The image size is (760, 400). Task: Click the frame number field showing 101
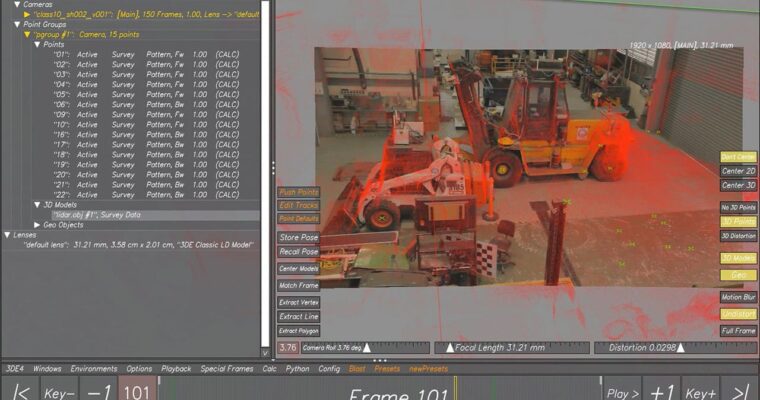click(135, 391)
